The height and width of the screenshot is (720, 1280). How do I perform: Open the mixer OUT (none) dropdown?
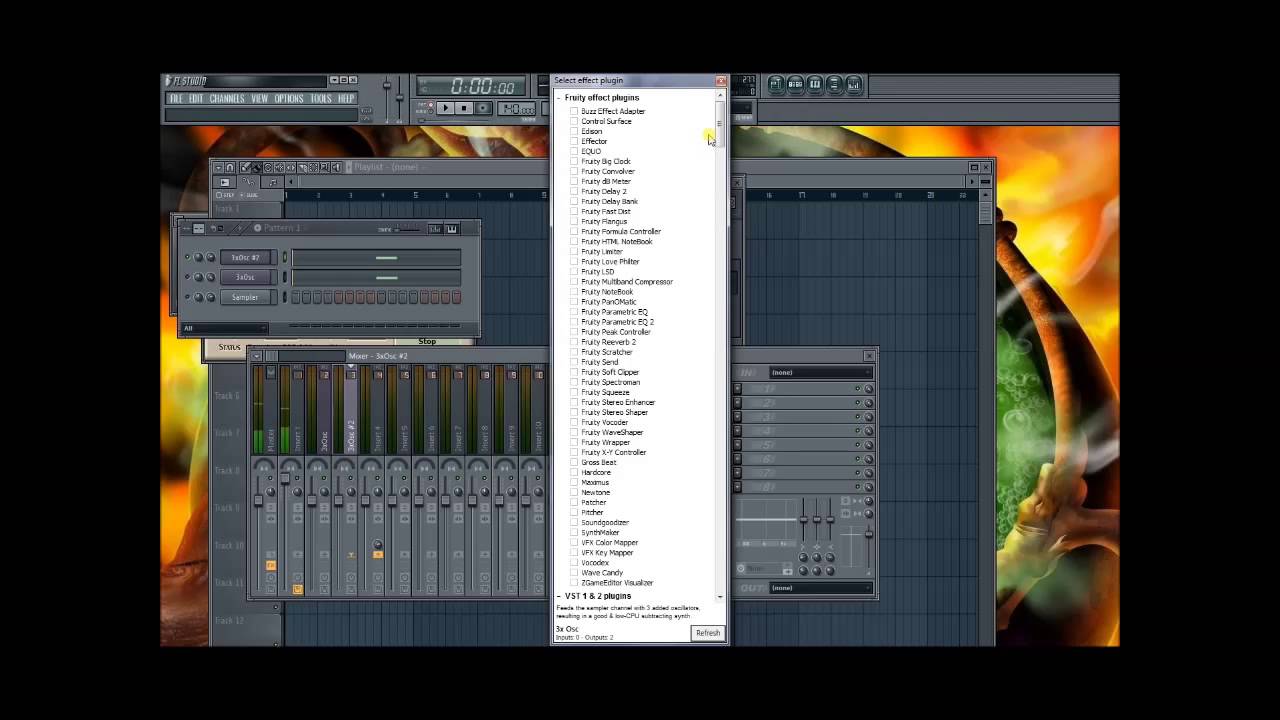(x=820, y=587)
